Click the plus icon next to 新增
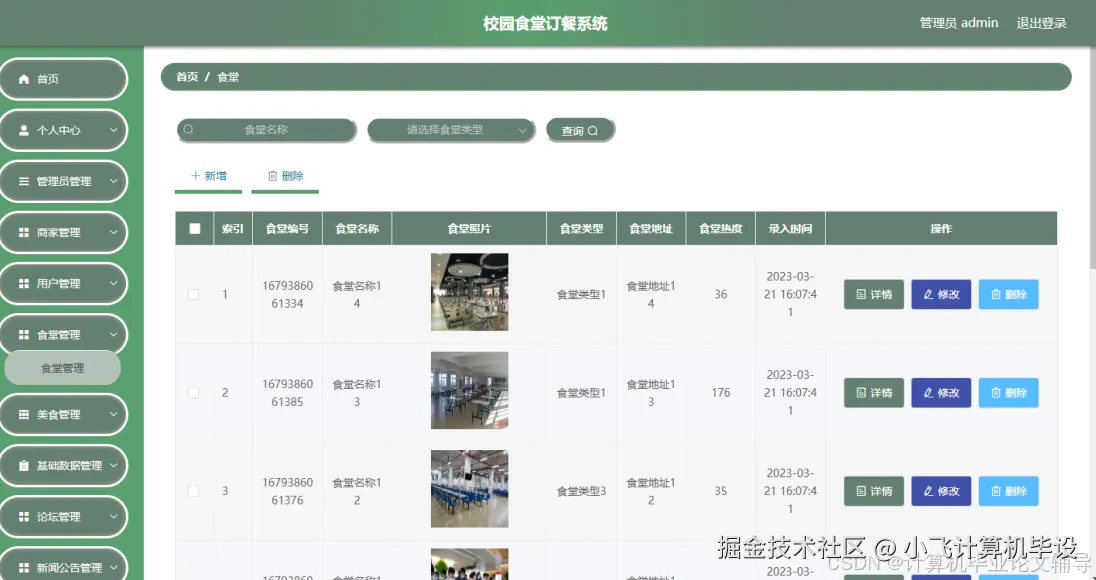The width and height of the screenshot is (1096, 580). [194, 175]
